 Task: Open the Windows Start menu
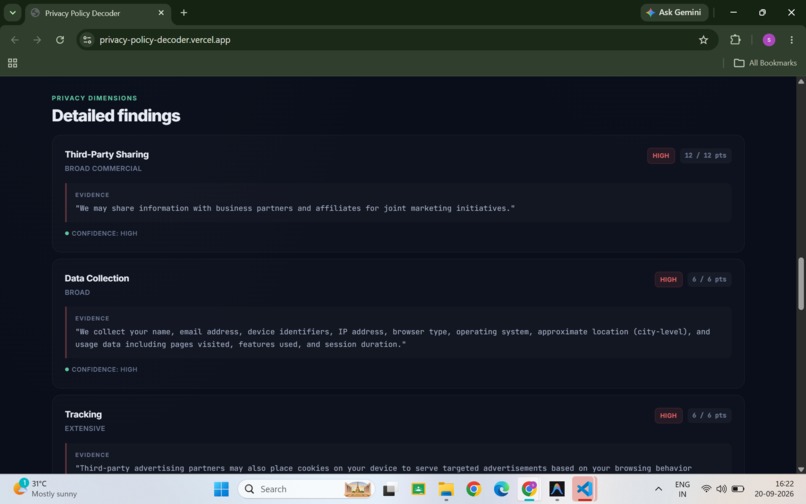click(221, 489)
